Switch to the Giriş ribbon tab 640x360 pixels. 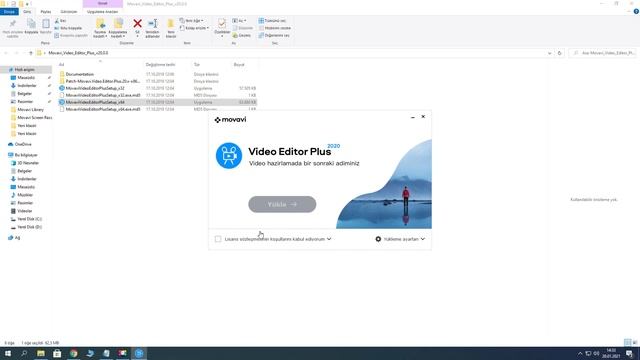point(27,12)
